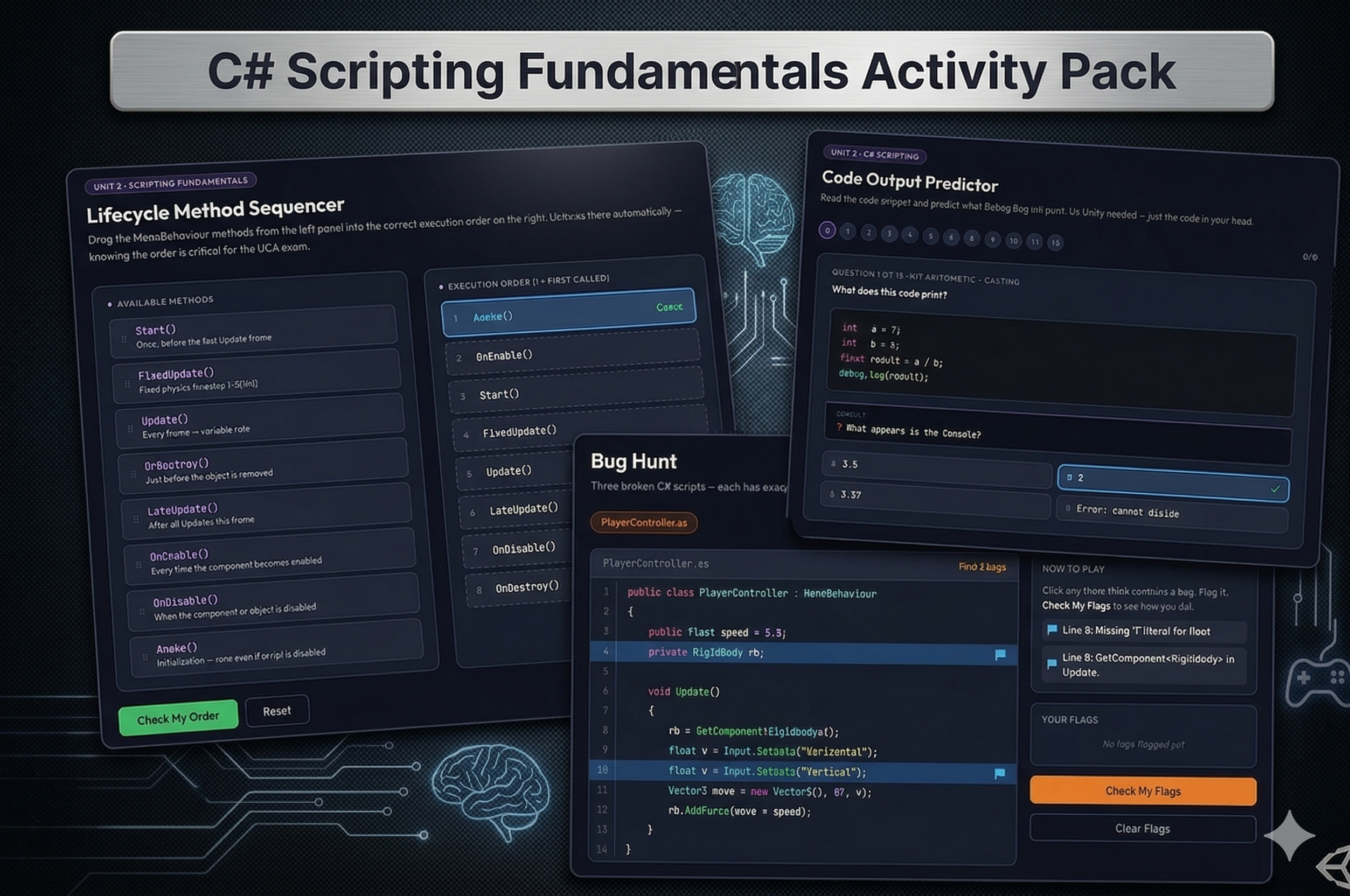The width and height of the screenshot is (1350, 896).
Task: Select question 0 in the question navigator
Action: [827, 230]
